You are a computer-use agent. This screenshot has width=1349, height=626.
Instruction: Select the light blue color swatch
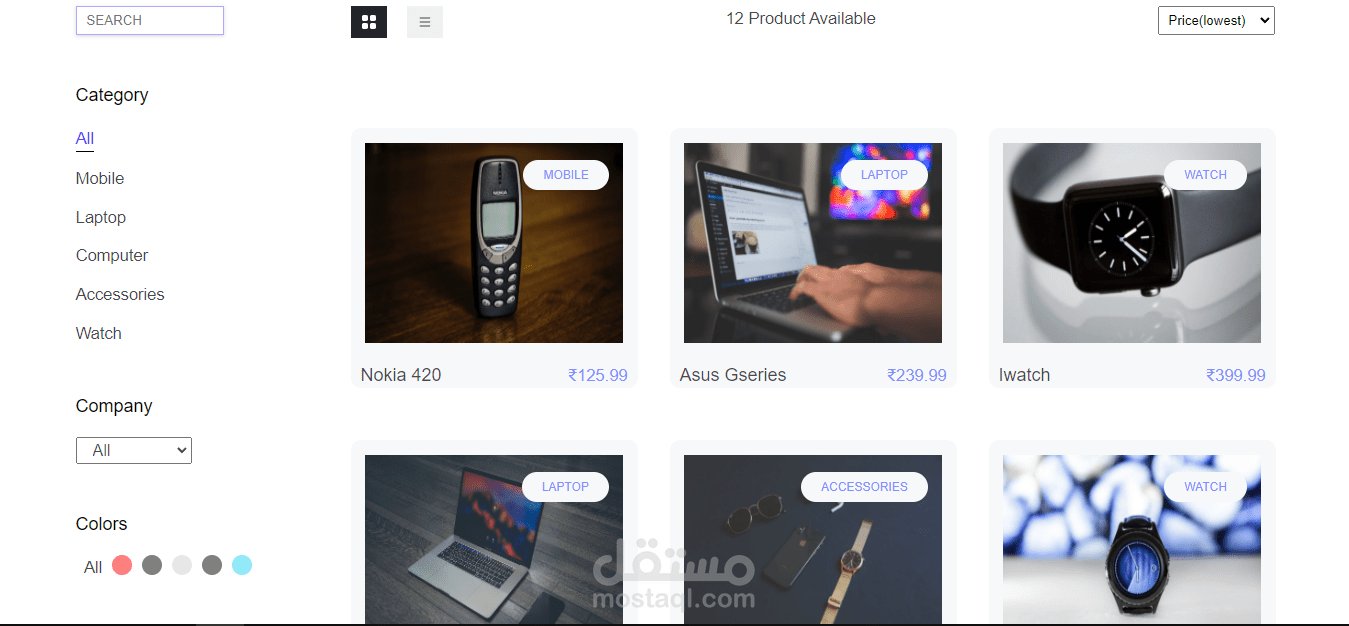(242, 565)
